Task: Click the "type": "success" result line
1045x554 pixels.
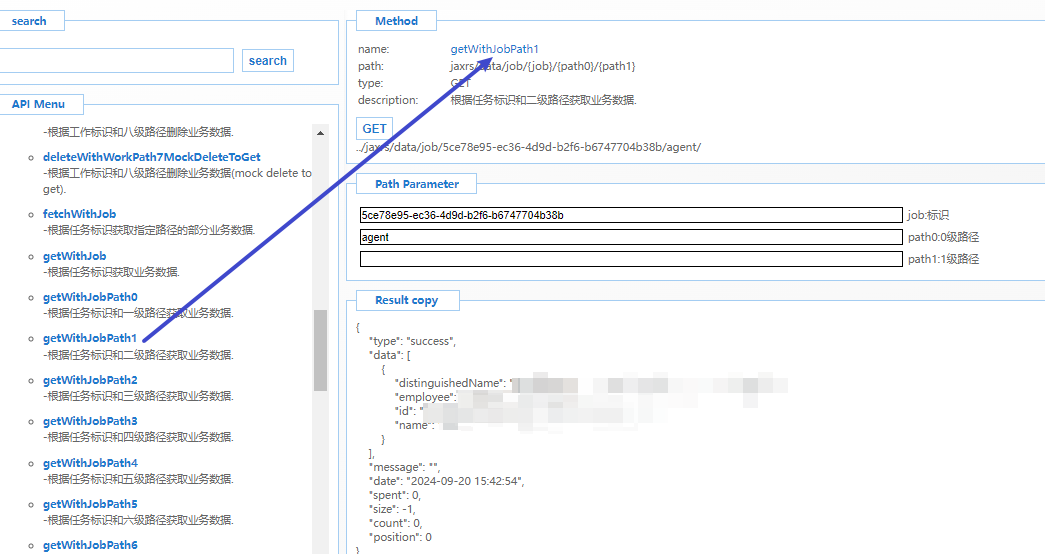Action: (413, 341)
